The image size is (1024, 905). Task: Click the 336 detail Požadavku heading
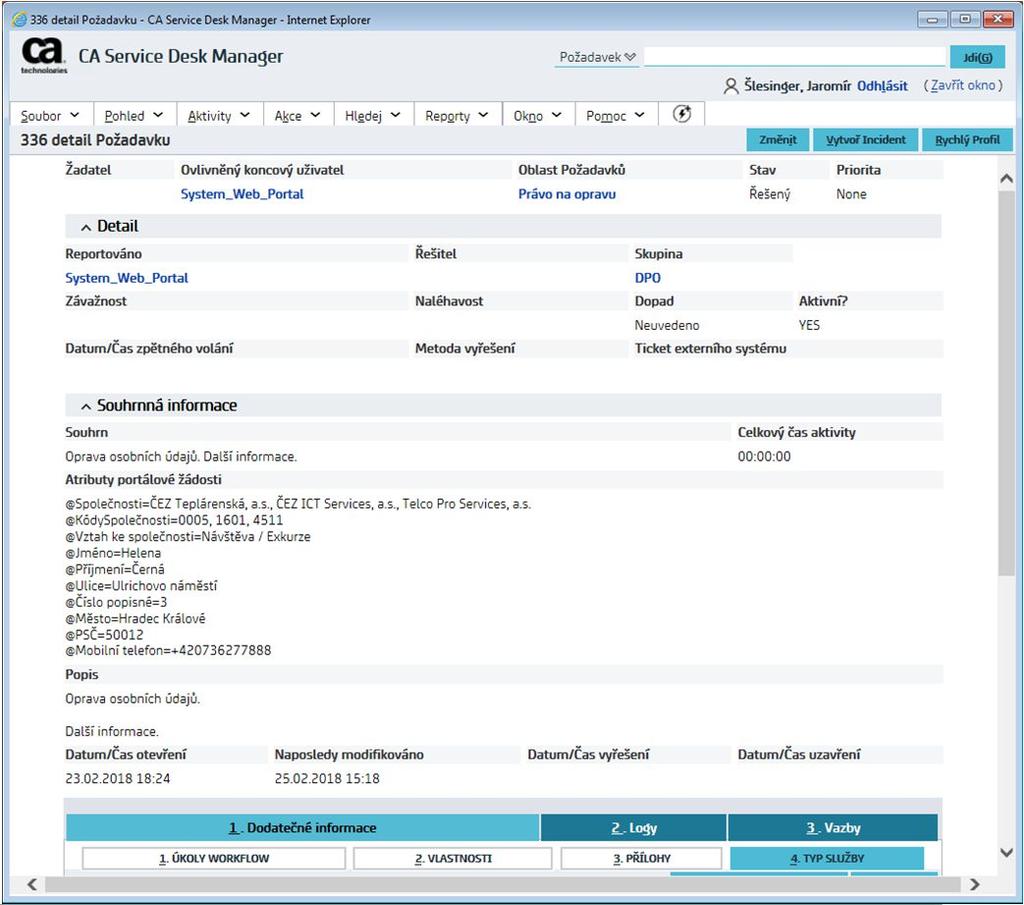coord(95,140)
